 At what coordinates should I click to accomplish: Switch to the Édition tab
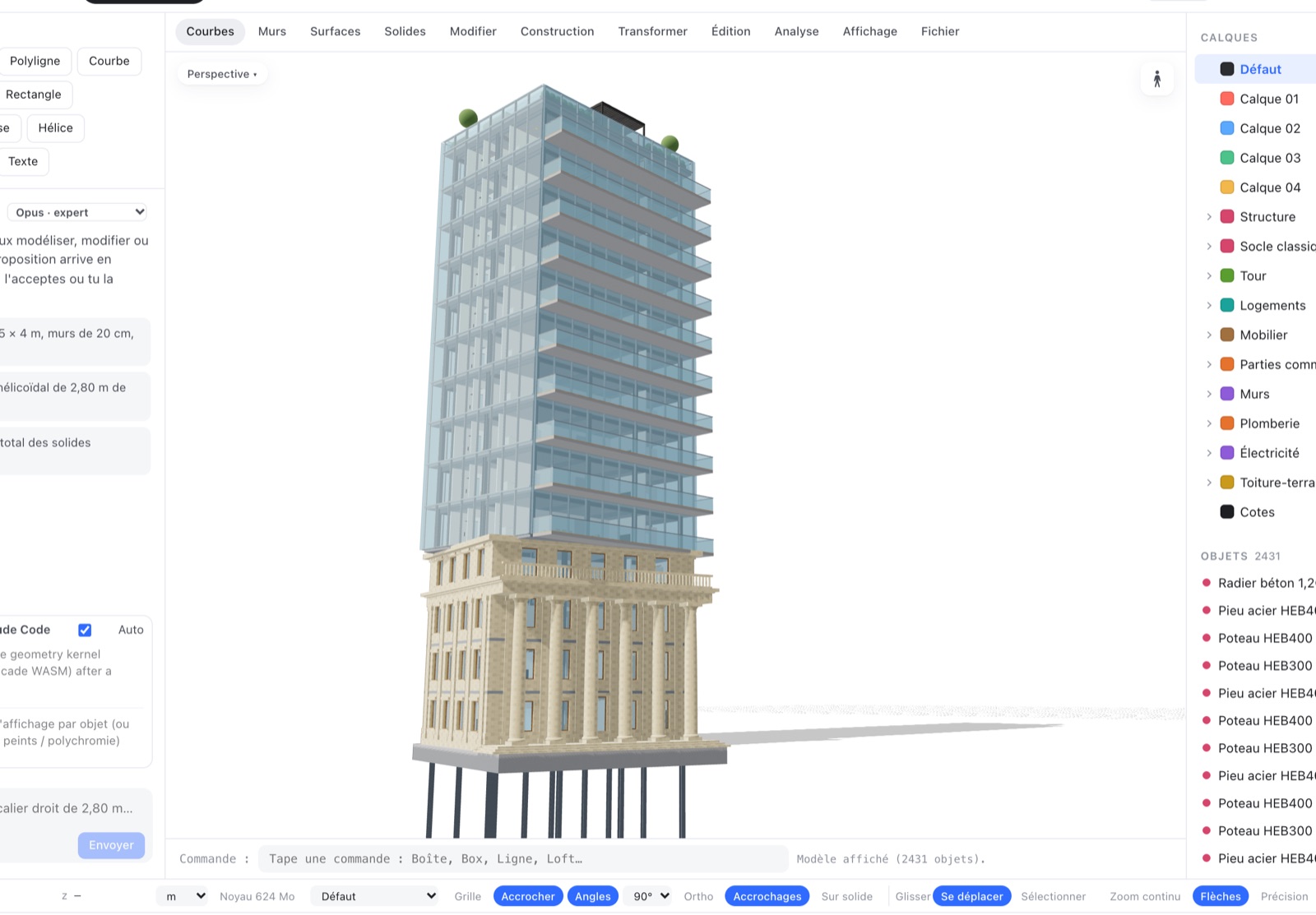730,31
